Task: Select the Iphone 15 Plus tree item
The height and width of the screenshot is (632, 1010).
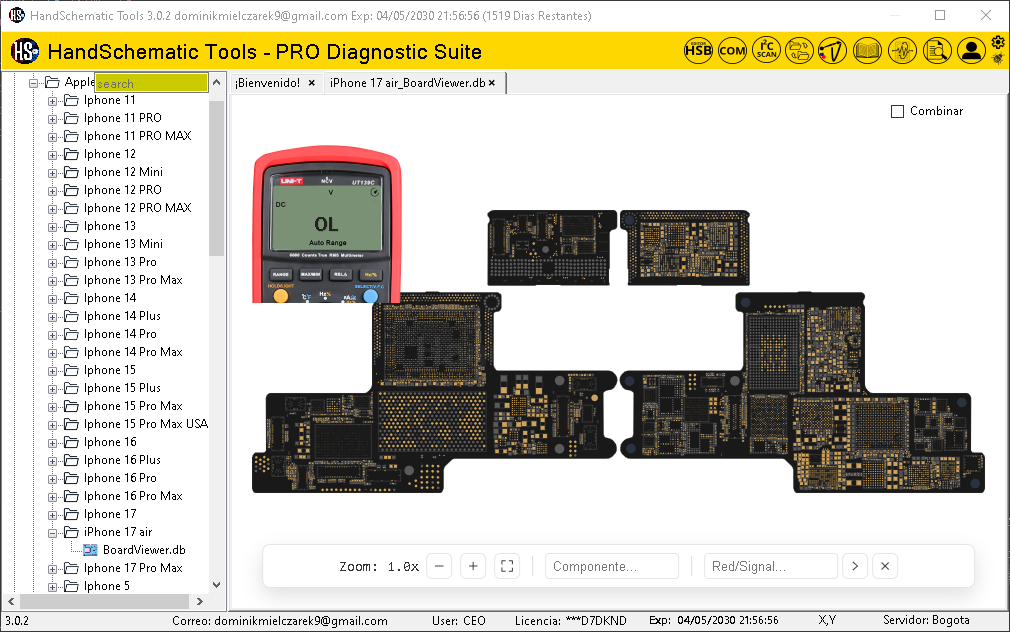Action: 122,388
